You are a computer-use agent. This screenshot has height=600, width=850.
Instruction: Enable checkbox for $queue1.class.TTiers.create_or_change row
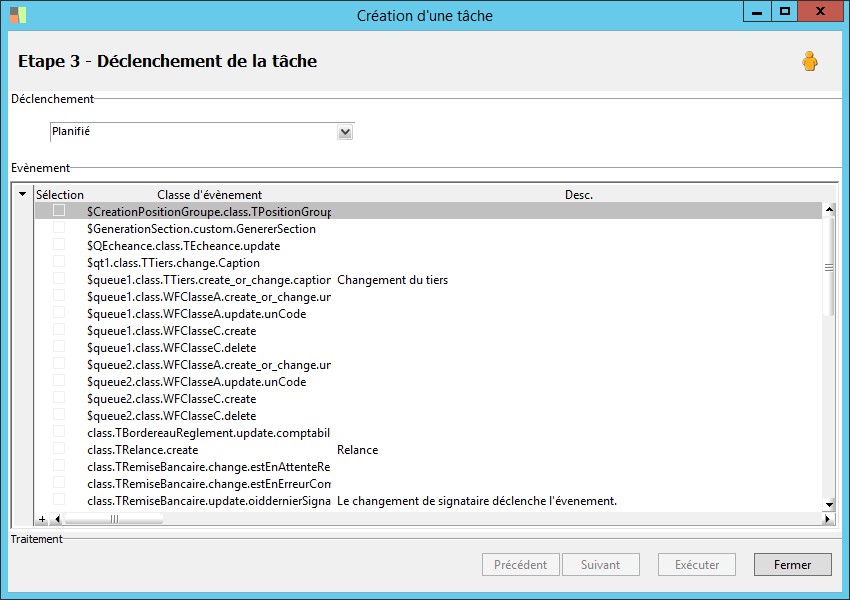[x=59, y=278]
